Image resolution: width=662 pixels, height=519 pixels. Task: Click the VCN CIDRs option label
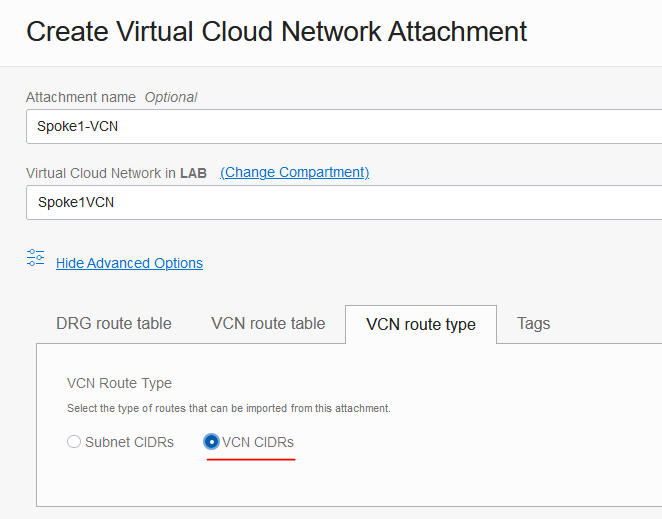258,441
